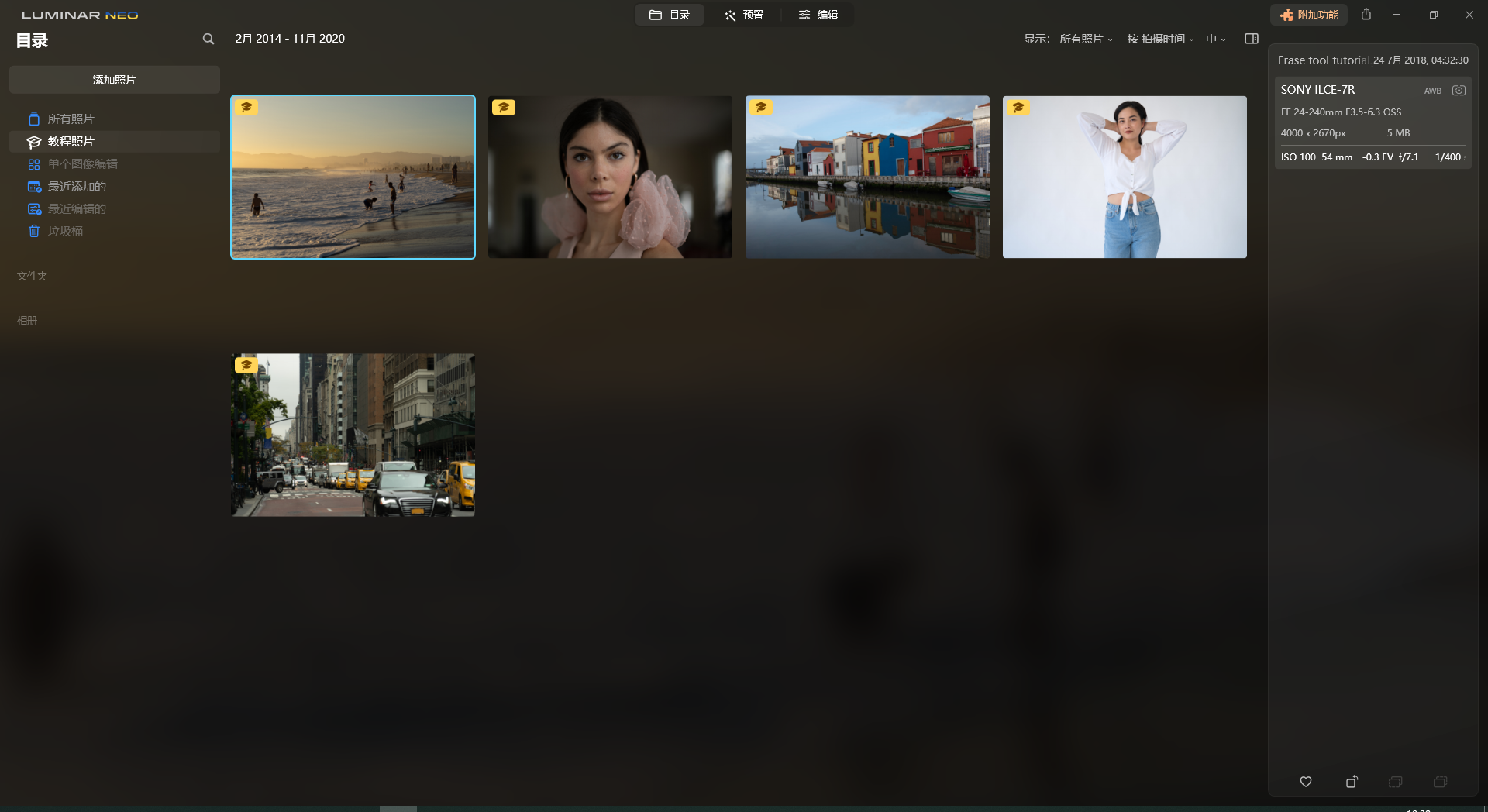The image size is (1488, 812).
Task: Open 最近添加的 recently added list
Action: click(x=77, y=187)
